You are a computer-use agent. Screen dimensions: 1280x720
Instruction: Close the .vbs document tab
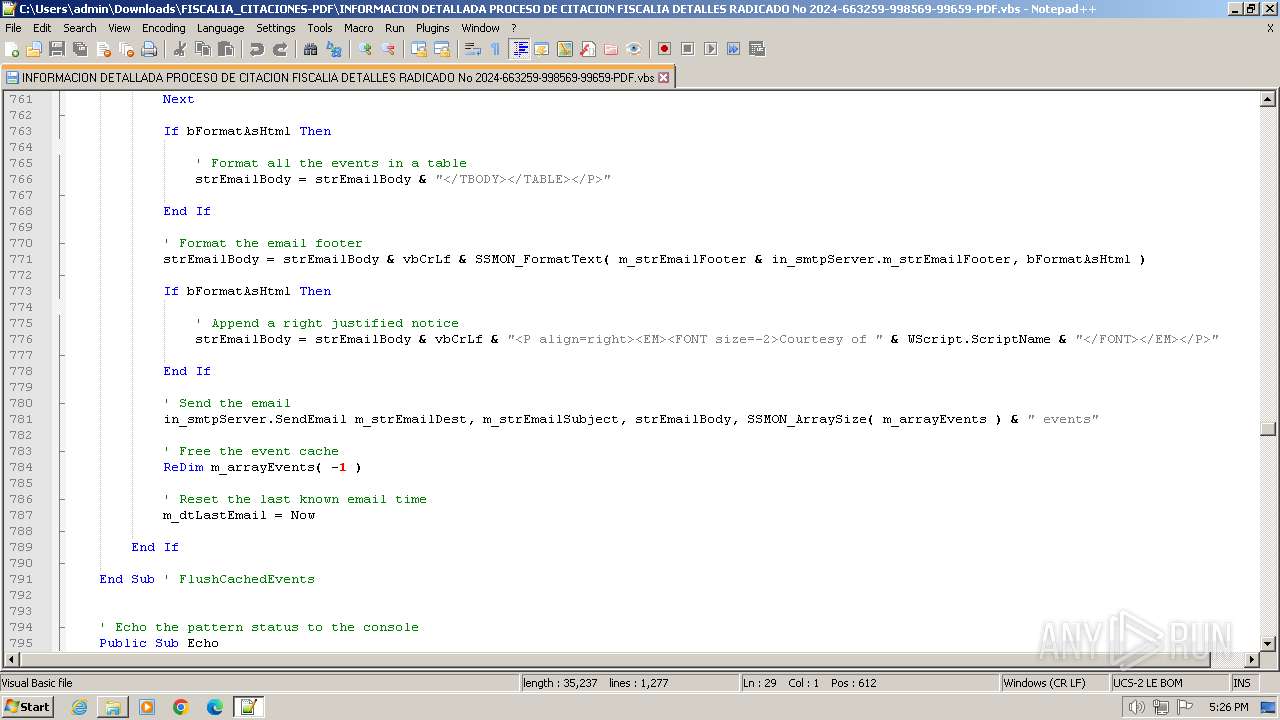[663, 77]
